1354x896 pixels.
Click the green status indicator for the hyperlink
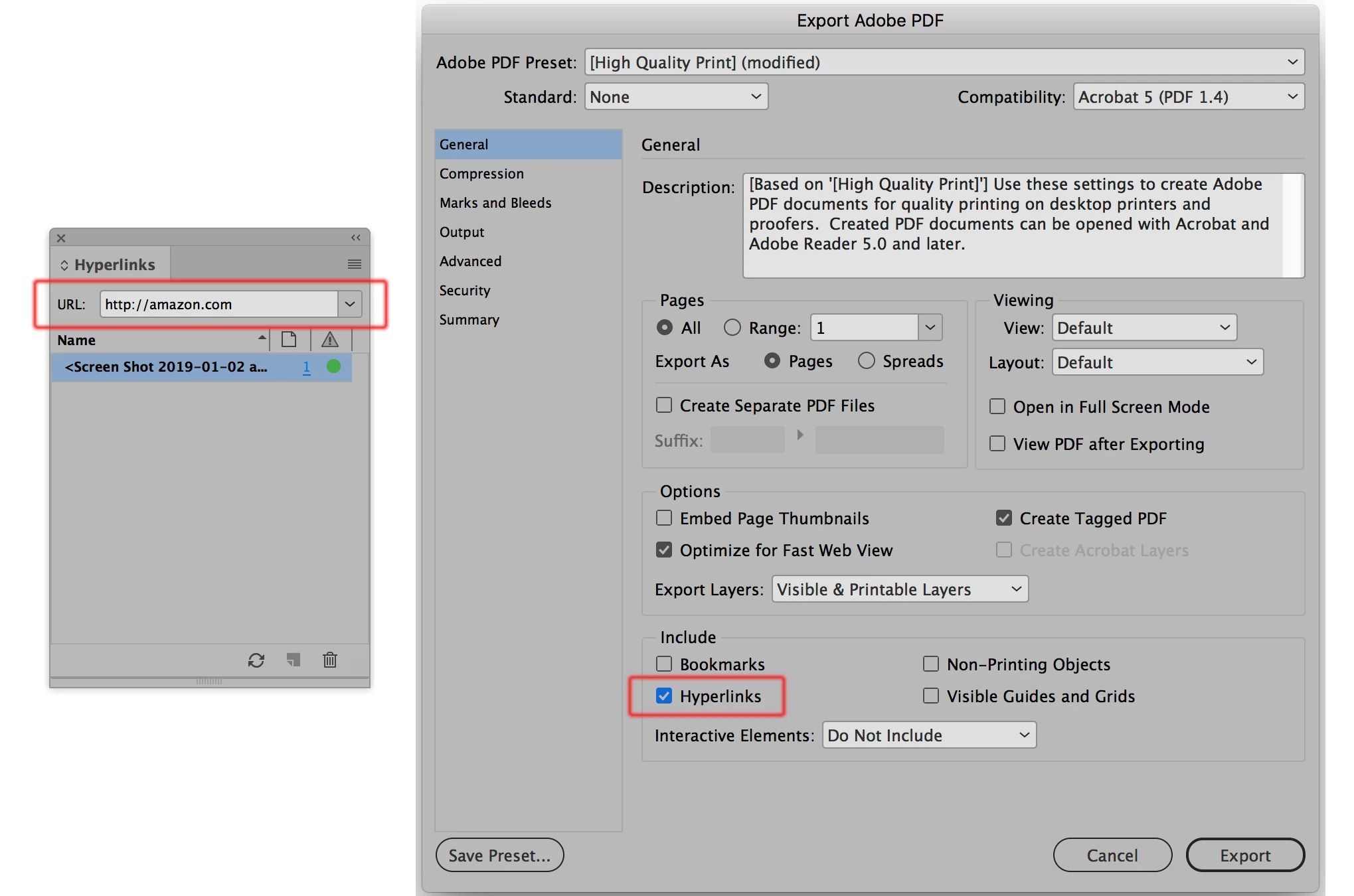click(x=333, y=366)
